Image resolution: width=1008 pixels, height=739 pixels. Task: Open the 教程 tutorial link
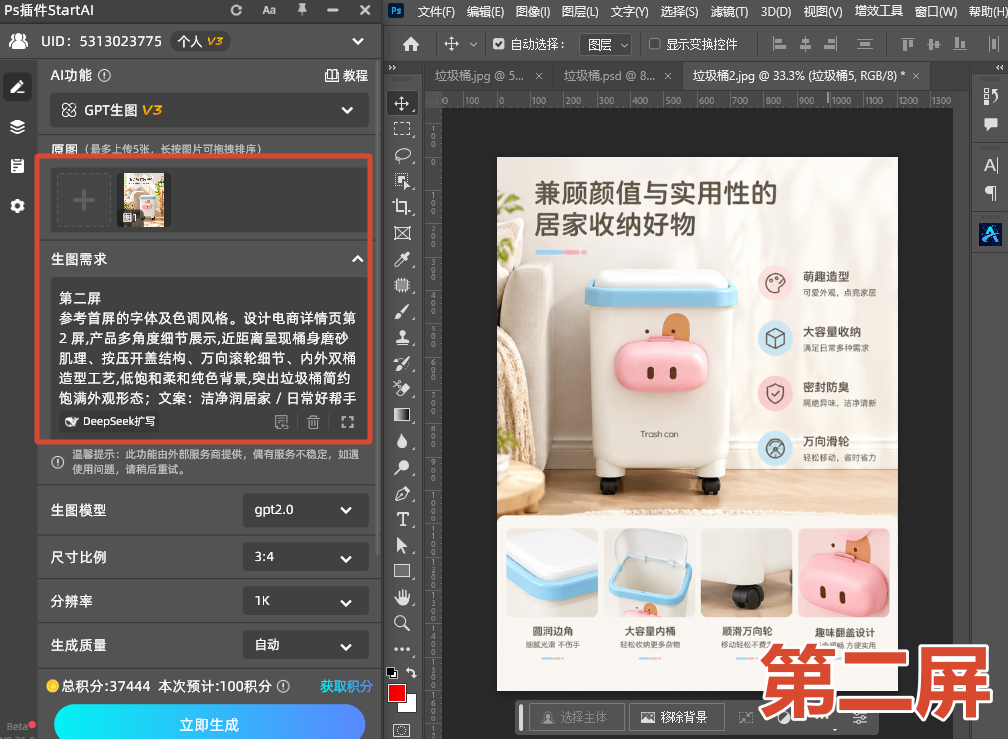tap(346, 75)
